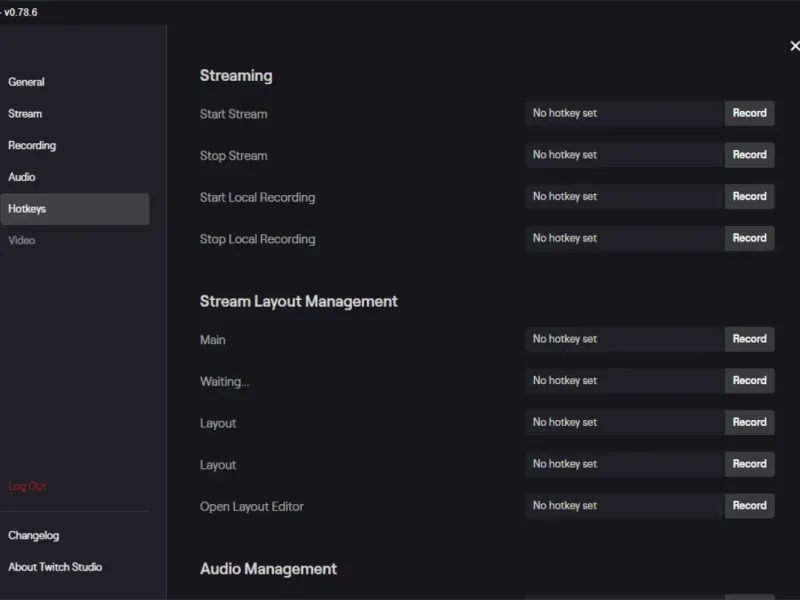
Task: Record a hotkey for Start Stream
Action: tap(749, 113)
